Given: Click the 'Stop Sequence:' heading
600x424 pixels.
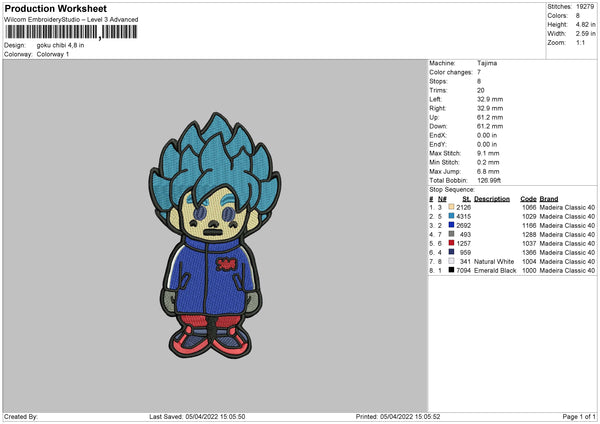Looking at the screenshot, I should pyautogui.click(x=452, y=190).
